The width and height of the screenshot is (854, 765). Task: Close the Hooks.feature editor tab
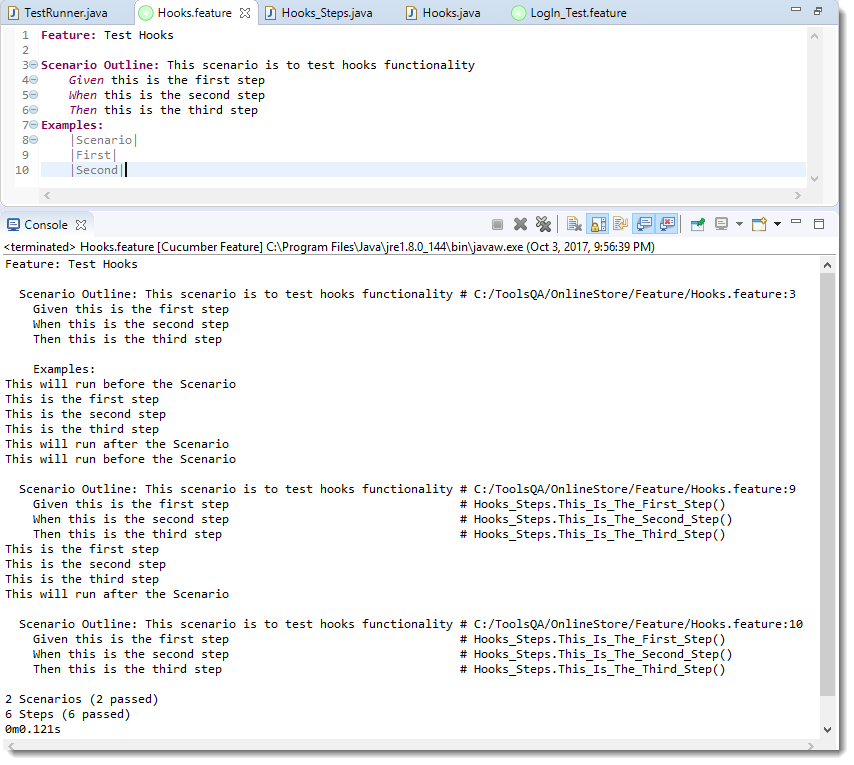tap(245, 13)
